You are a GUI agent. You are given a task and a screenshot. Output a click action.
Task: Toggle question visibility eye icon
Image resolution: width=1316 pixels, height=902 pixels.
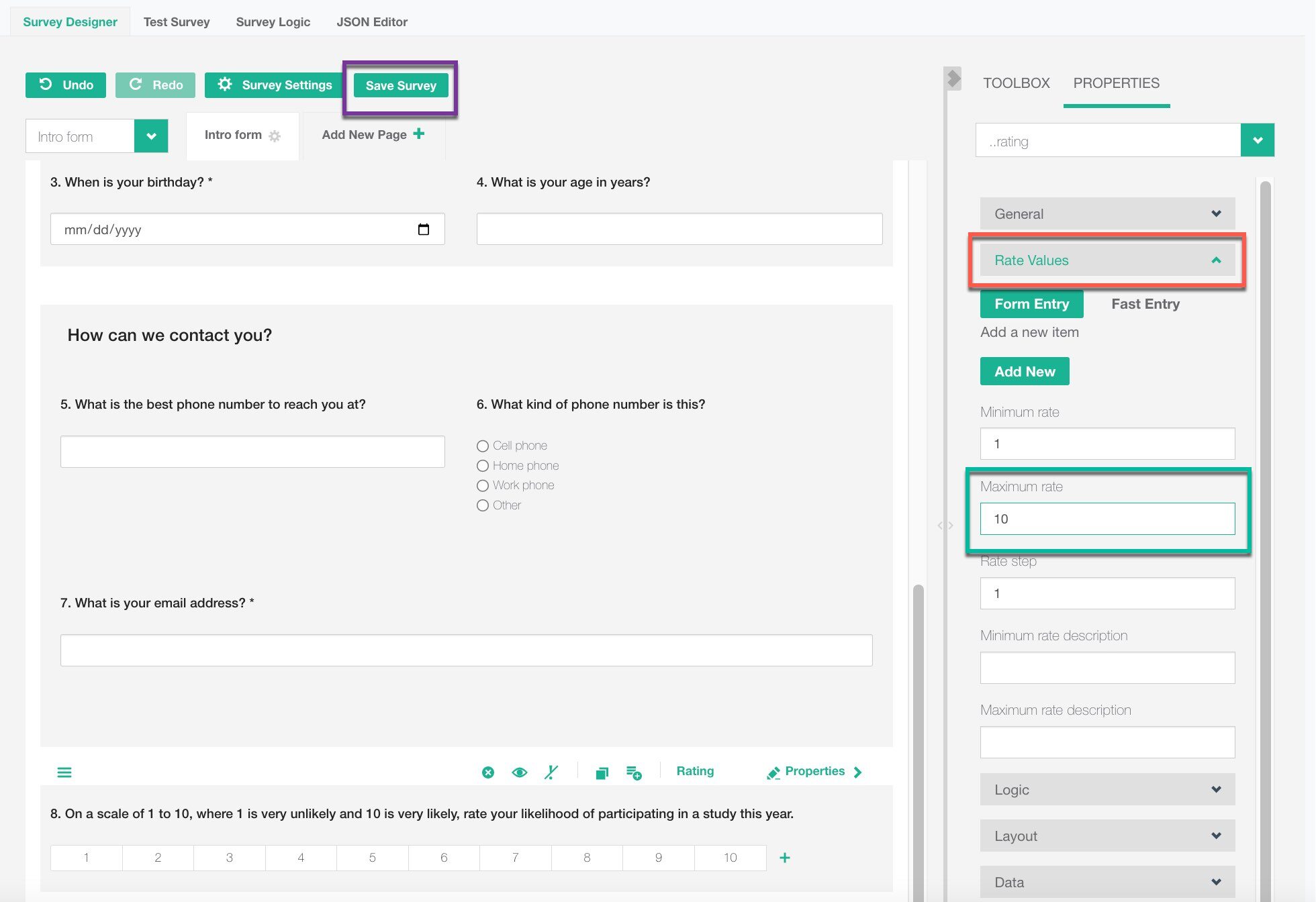pyautogui.click(x=519, y=772)
